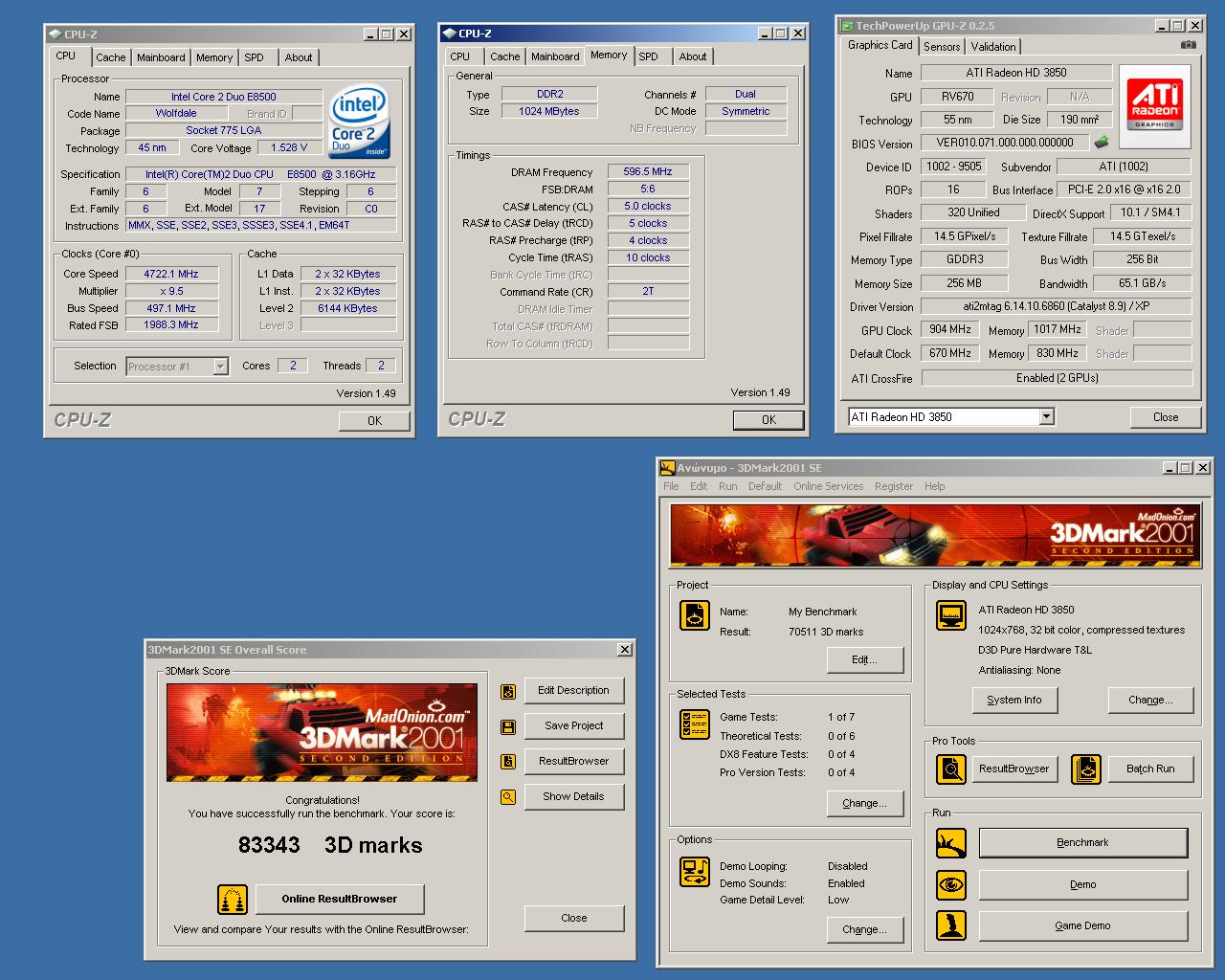Click the ResultBrowser icon in Overall Score window
1225x980 pixels.
[x=508, y=762]
